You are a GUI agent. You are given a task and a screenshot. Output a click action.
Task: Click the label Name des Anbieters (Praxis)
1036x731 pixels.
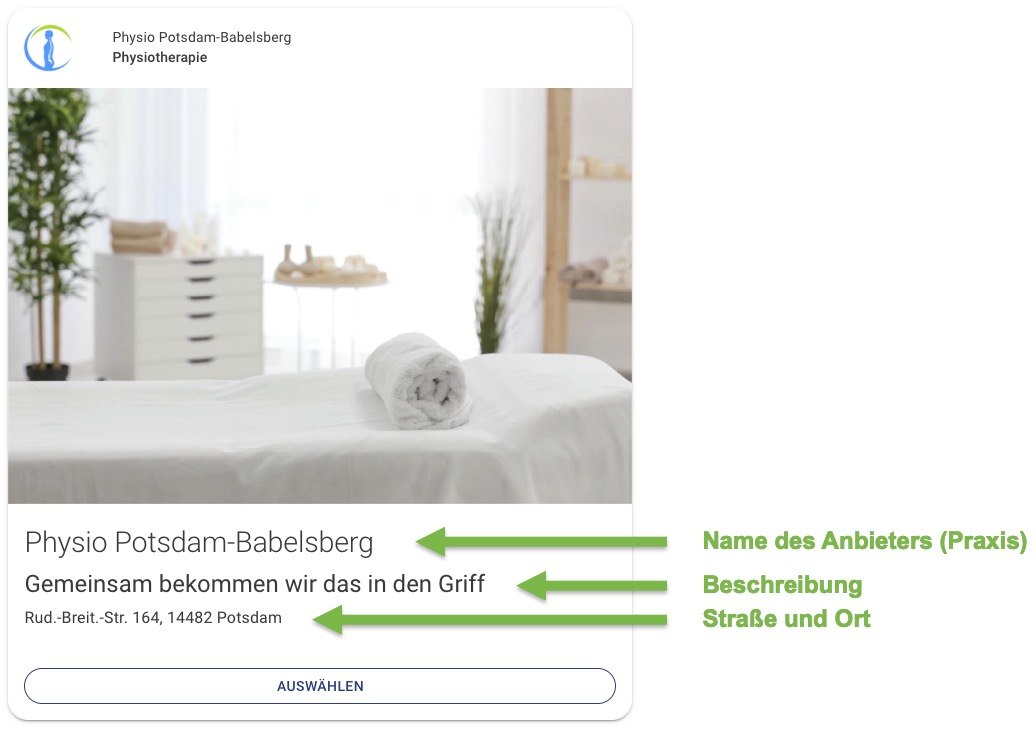(865, 541)
